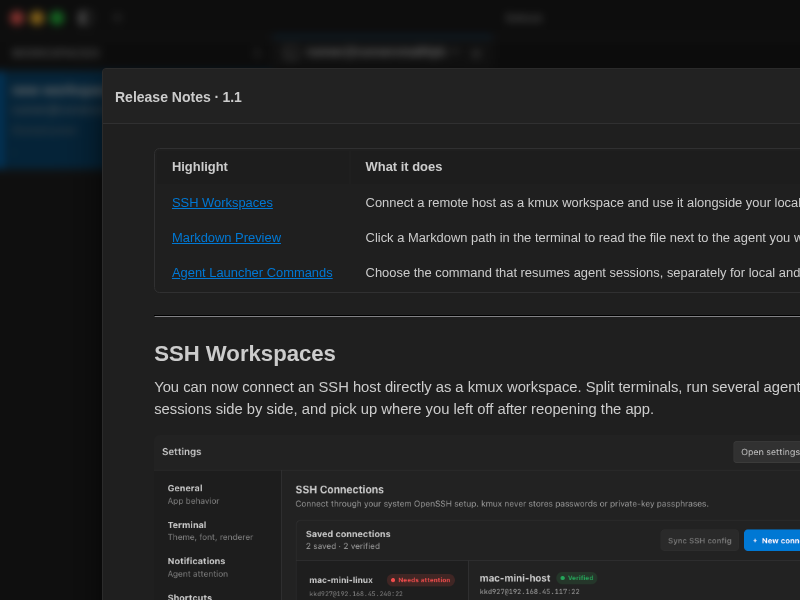Click the Open settings button

(766, 452)
